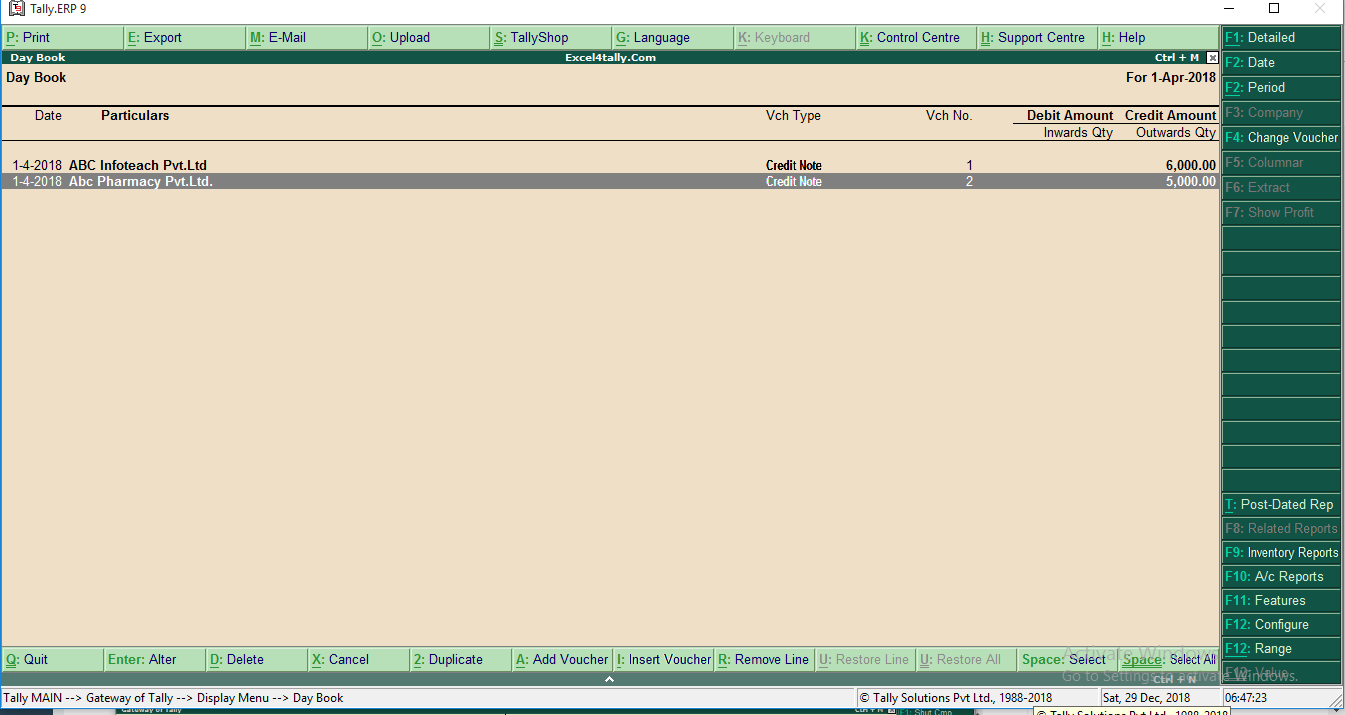Image resolution: width=1345 pixels, height=715 pixels.
Task: Click X: Cancel button
Action: tap(359, 660)
